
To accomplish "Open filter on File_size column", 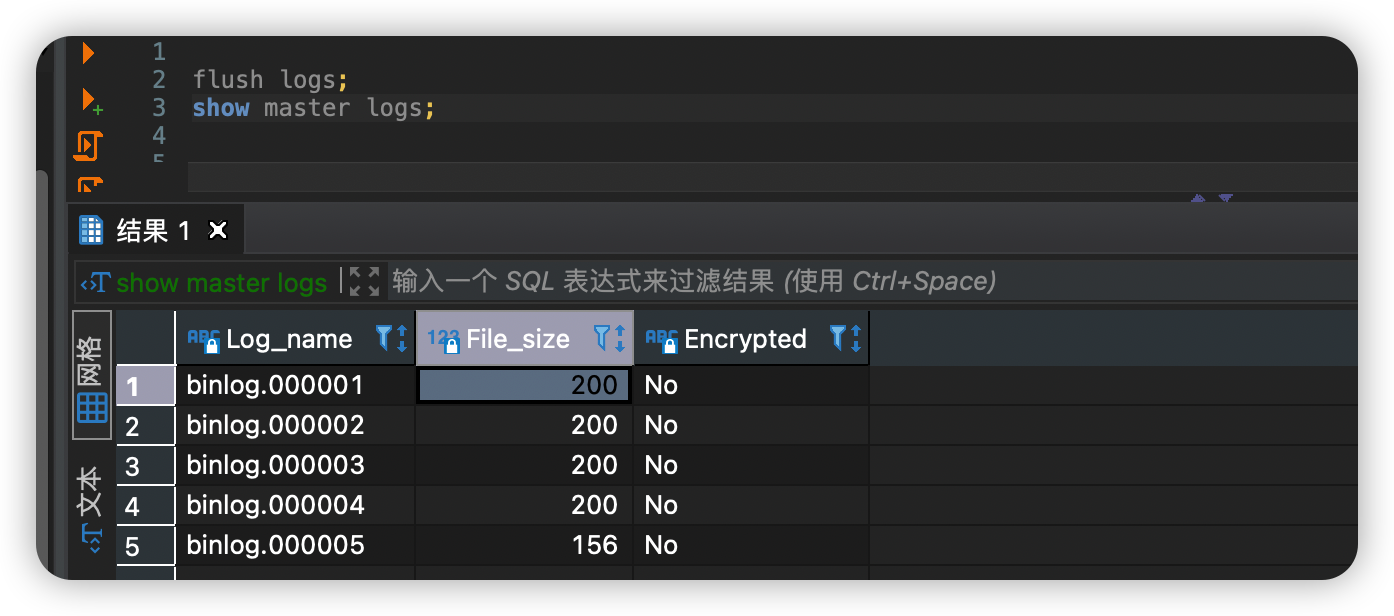I will click(x=602, y=338).
